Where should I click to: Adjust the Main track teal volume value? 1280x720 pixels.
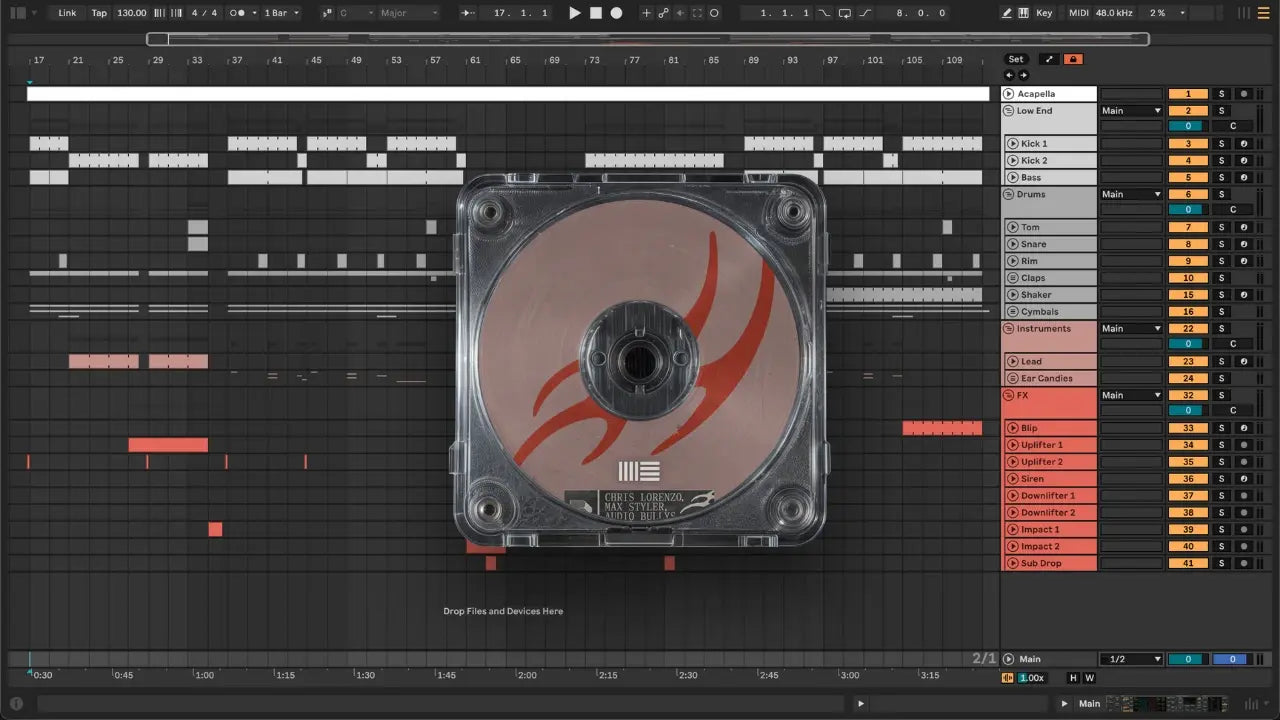[1188, 659]
